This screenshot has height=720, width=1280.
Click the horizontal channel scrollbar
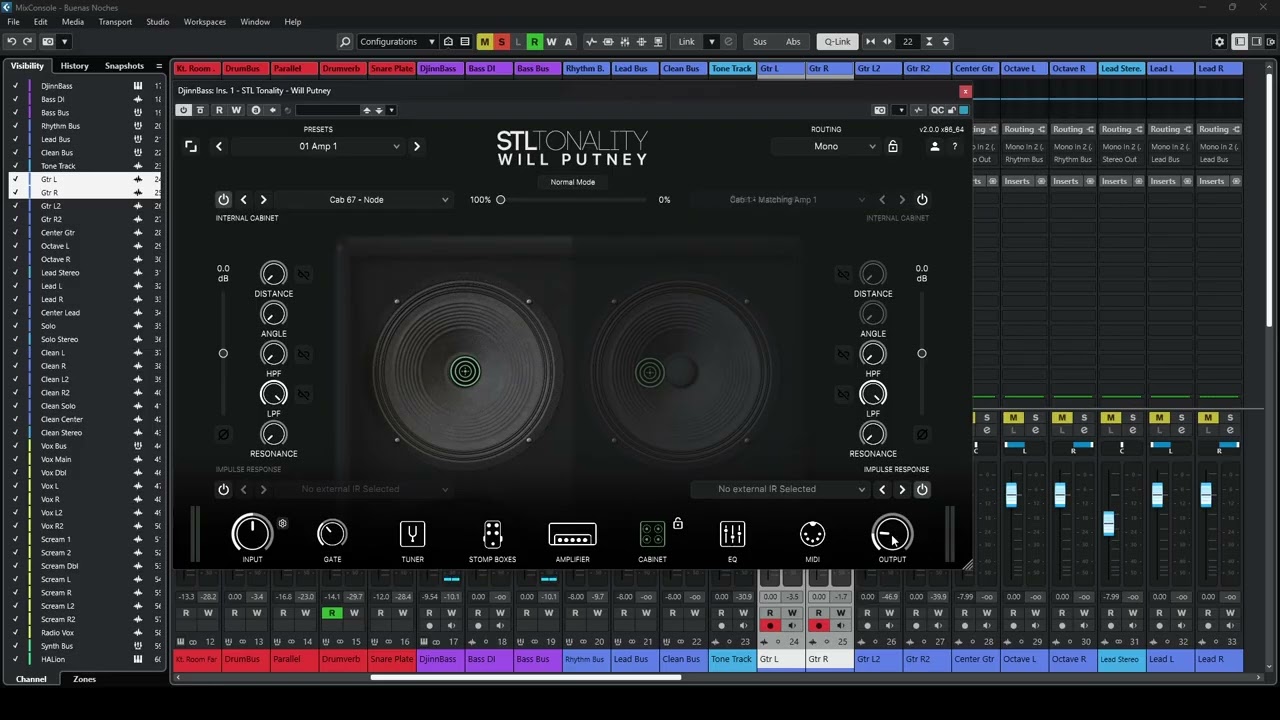pos(525,678)
